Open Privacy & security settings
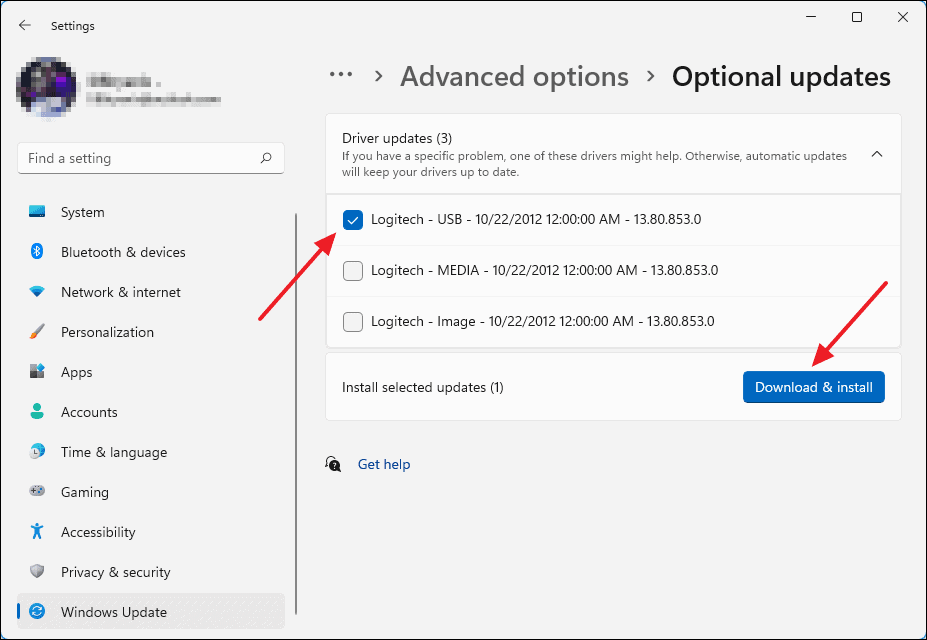The image size is (927, 640). pos(115,572)
